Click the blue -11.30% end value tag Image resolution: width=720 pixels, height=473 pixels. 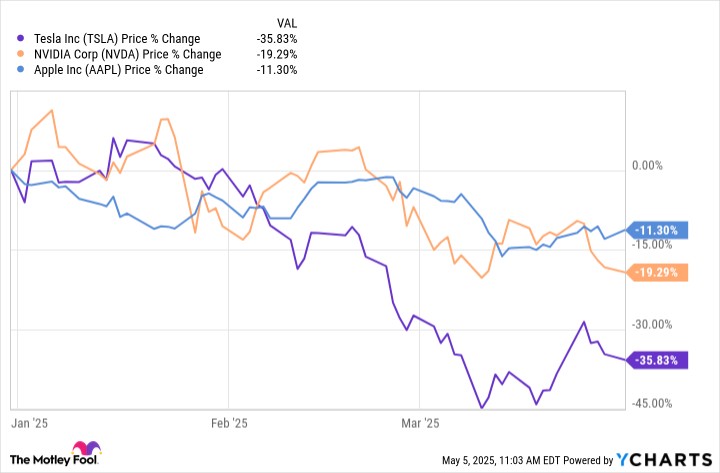click(x=657, y=230)
